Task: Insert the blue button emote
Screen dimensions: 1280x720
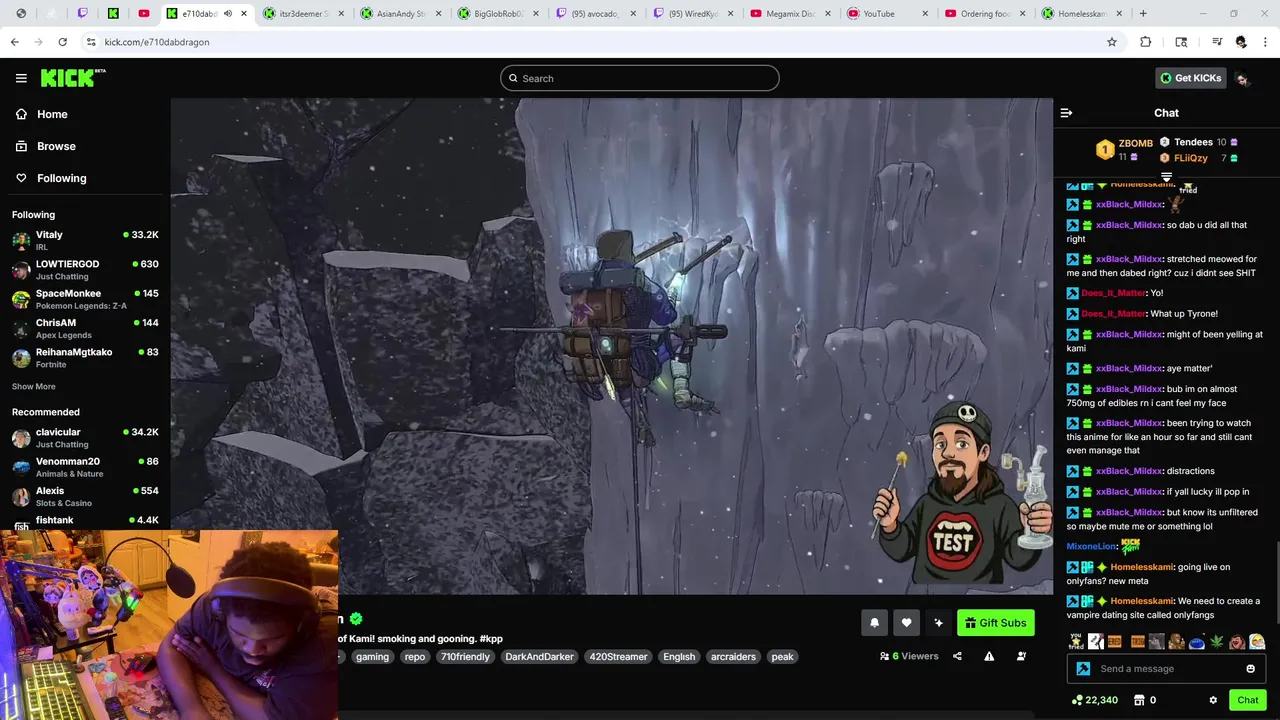Action: [1197, 641]
